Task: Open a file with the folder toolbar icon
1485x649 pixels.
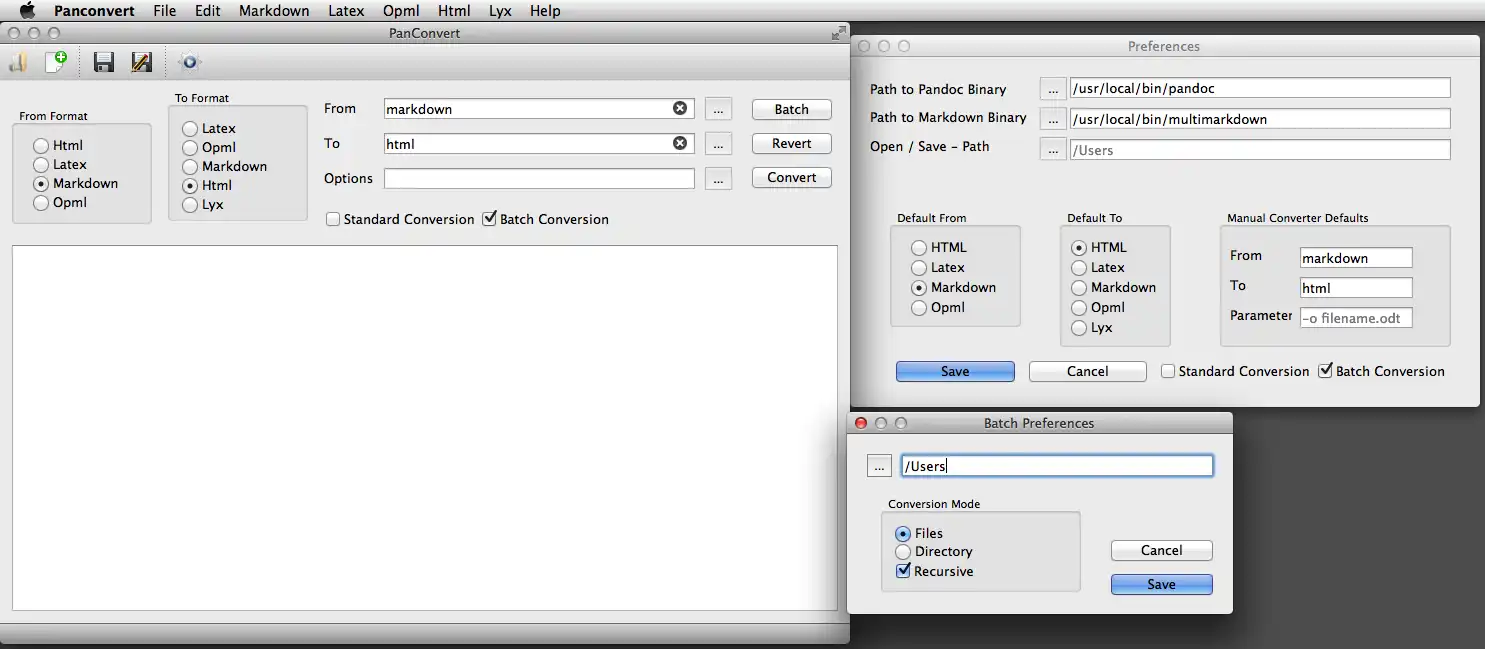Action: [x=17, y=63]
